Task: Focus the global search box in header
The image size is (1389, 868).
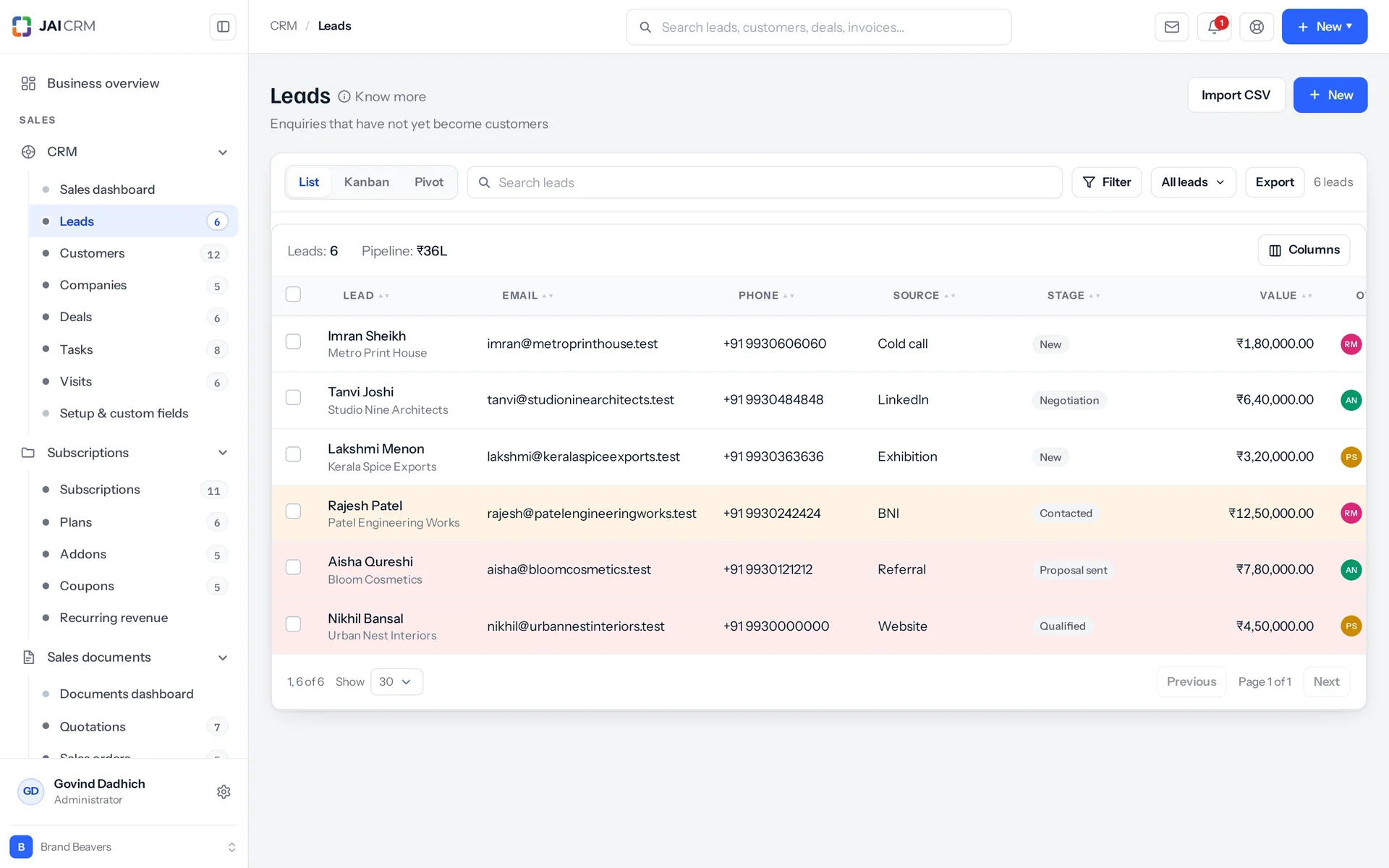Action: 818,27
